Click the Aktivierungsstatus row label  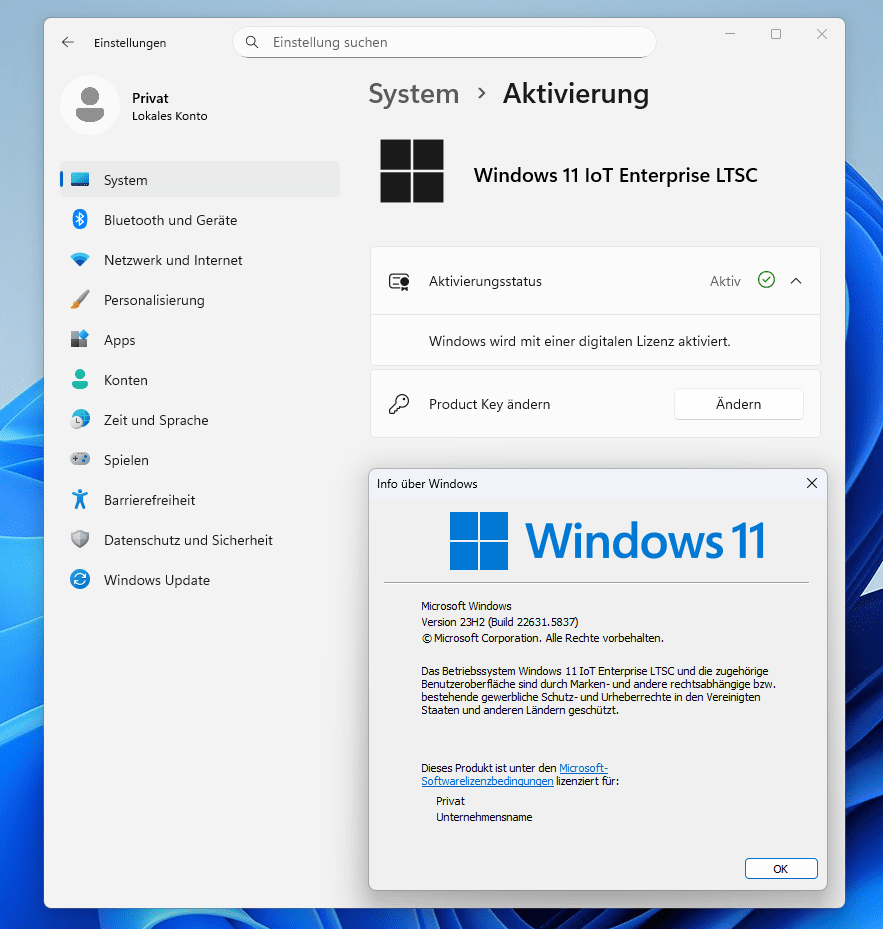point(485,281)
